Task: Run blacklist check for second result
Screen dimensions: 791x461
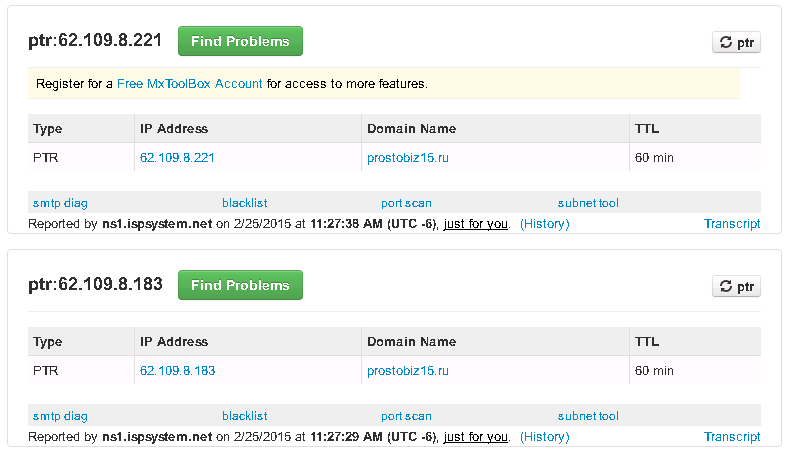Action: coord(245,416)
